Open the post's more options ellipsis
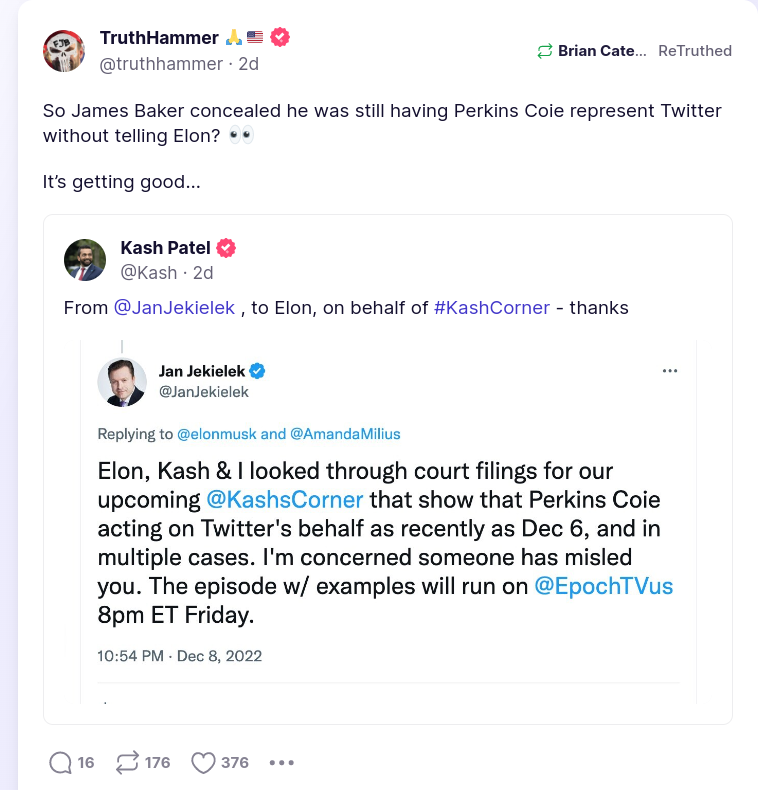 point(282,762)
